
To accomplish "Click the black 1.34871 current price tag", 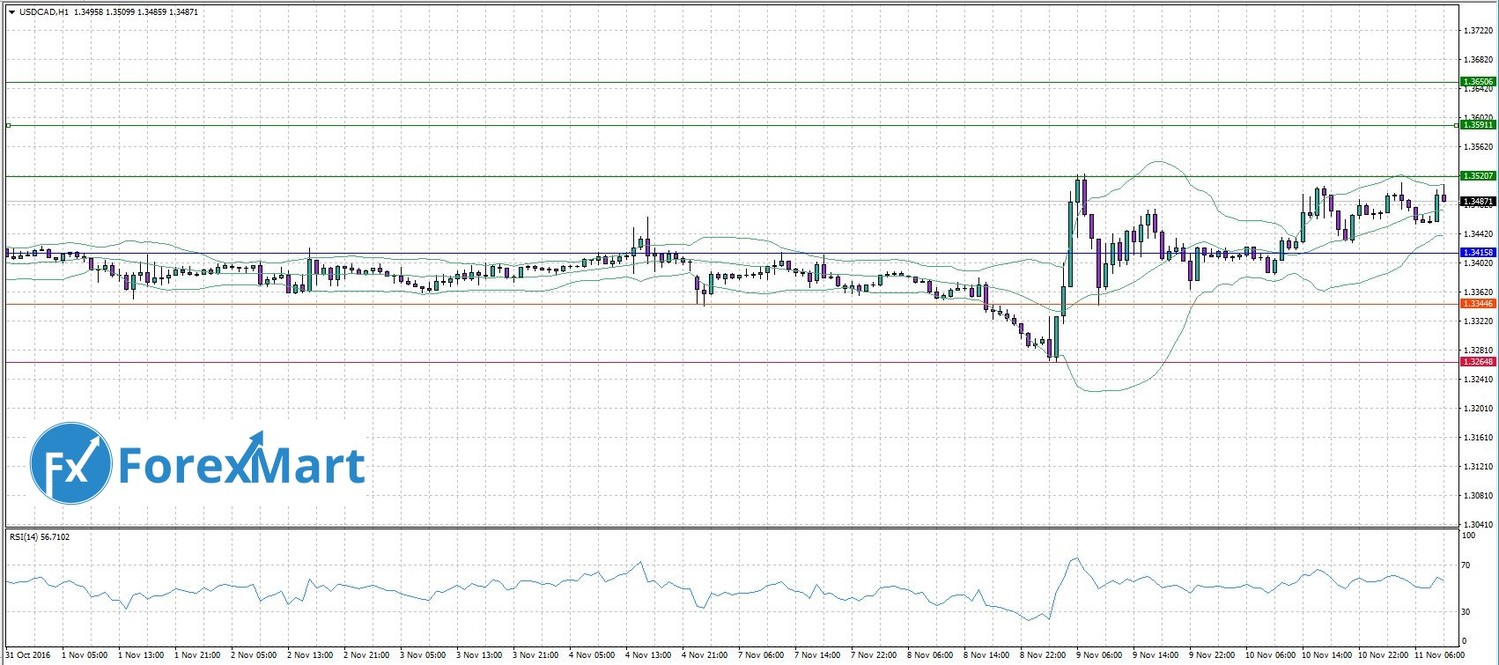I will coord(1478,201).
